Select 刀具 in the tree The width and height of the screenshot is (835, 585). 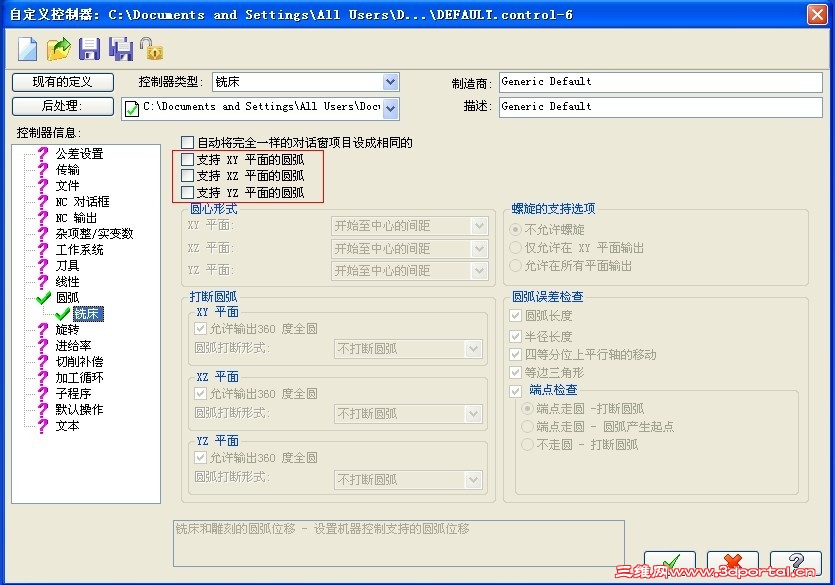[68, 266]
